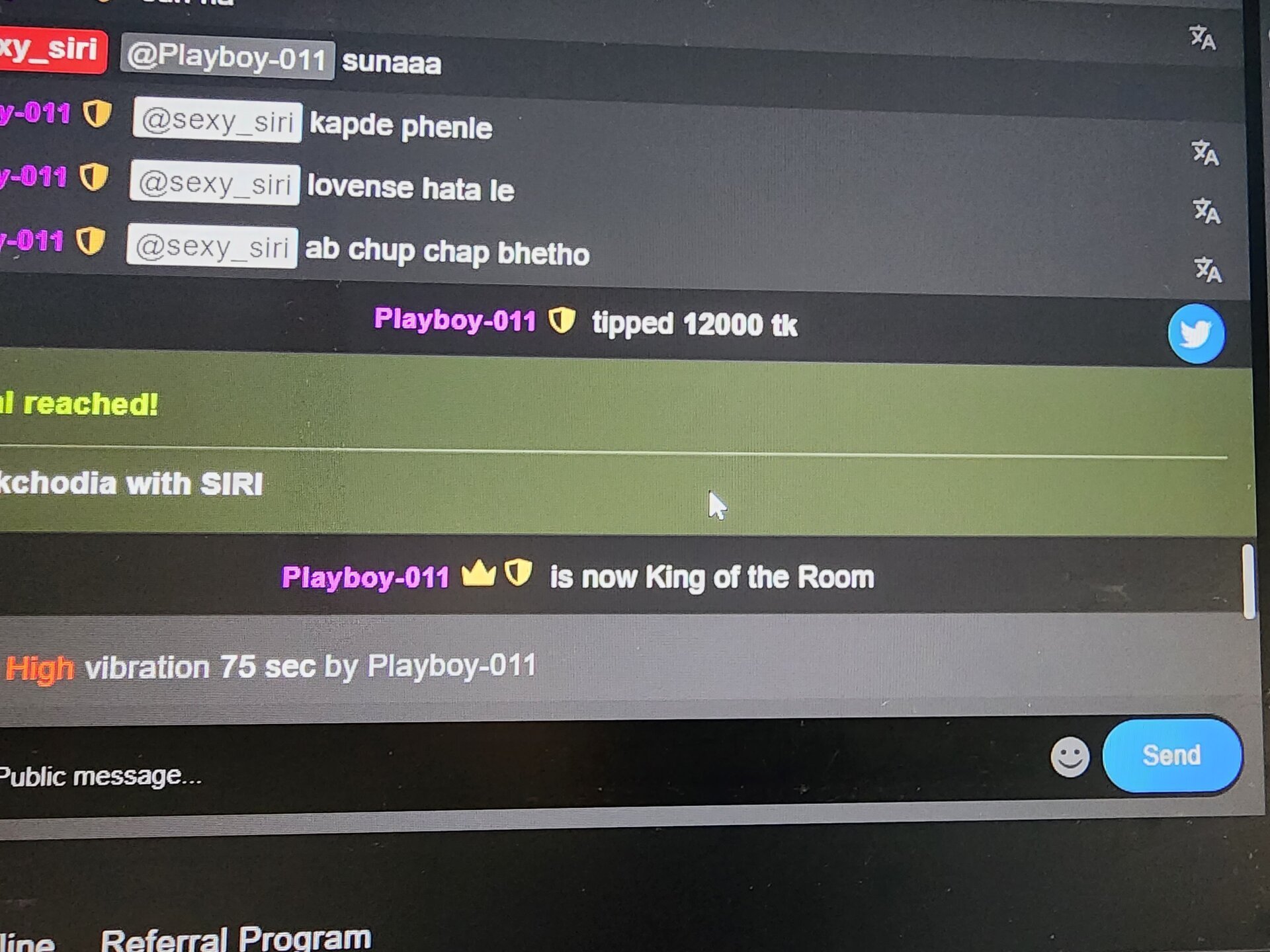Click shield badge in the 'tipped 12000 tk' line
Screen dimensions: 1270x952
(562, 321)
